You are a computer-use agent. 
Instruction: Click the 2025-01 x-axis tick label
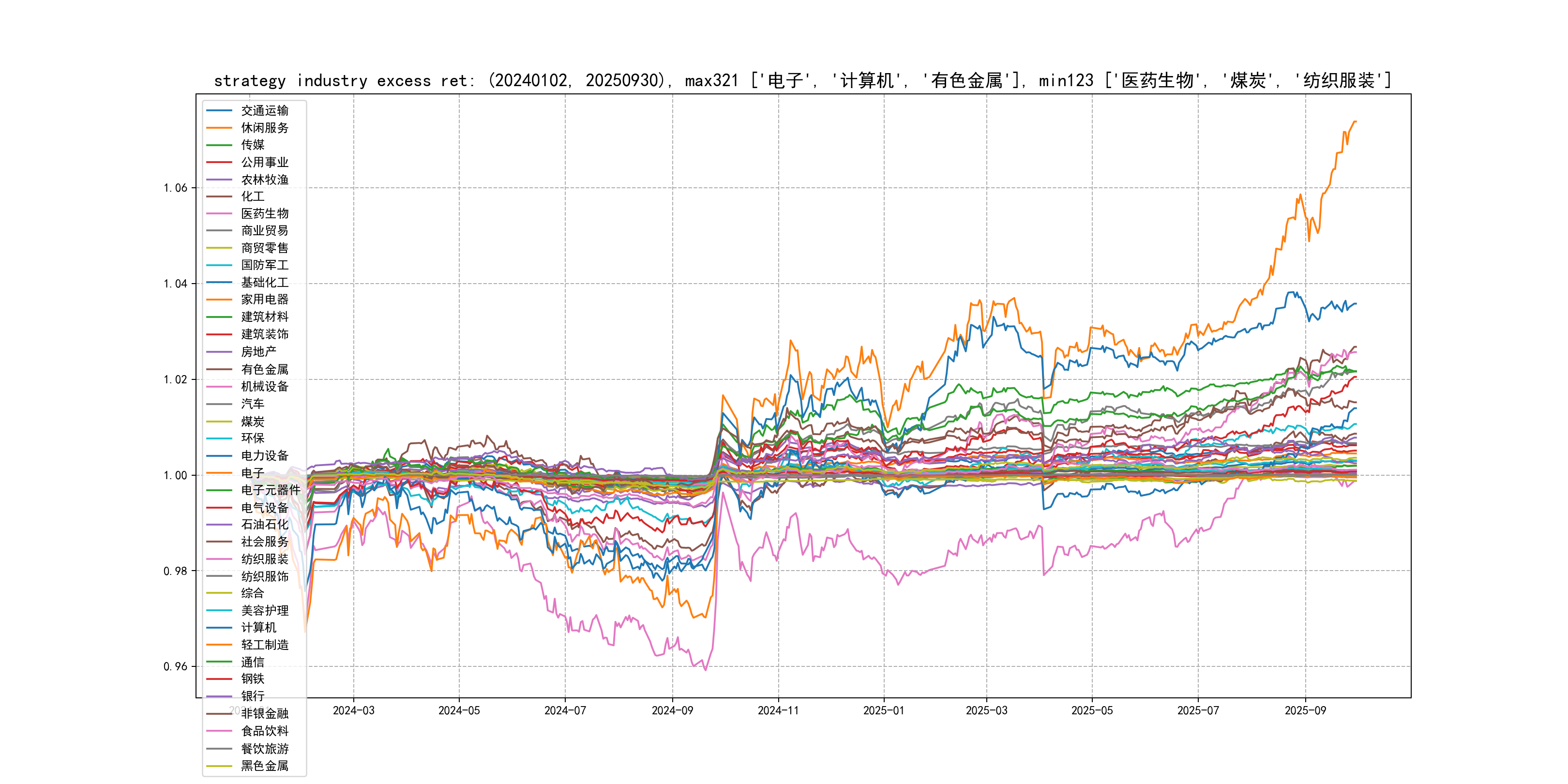[x=884, y=710]
